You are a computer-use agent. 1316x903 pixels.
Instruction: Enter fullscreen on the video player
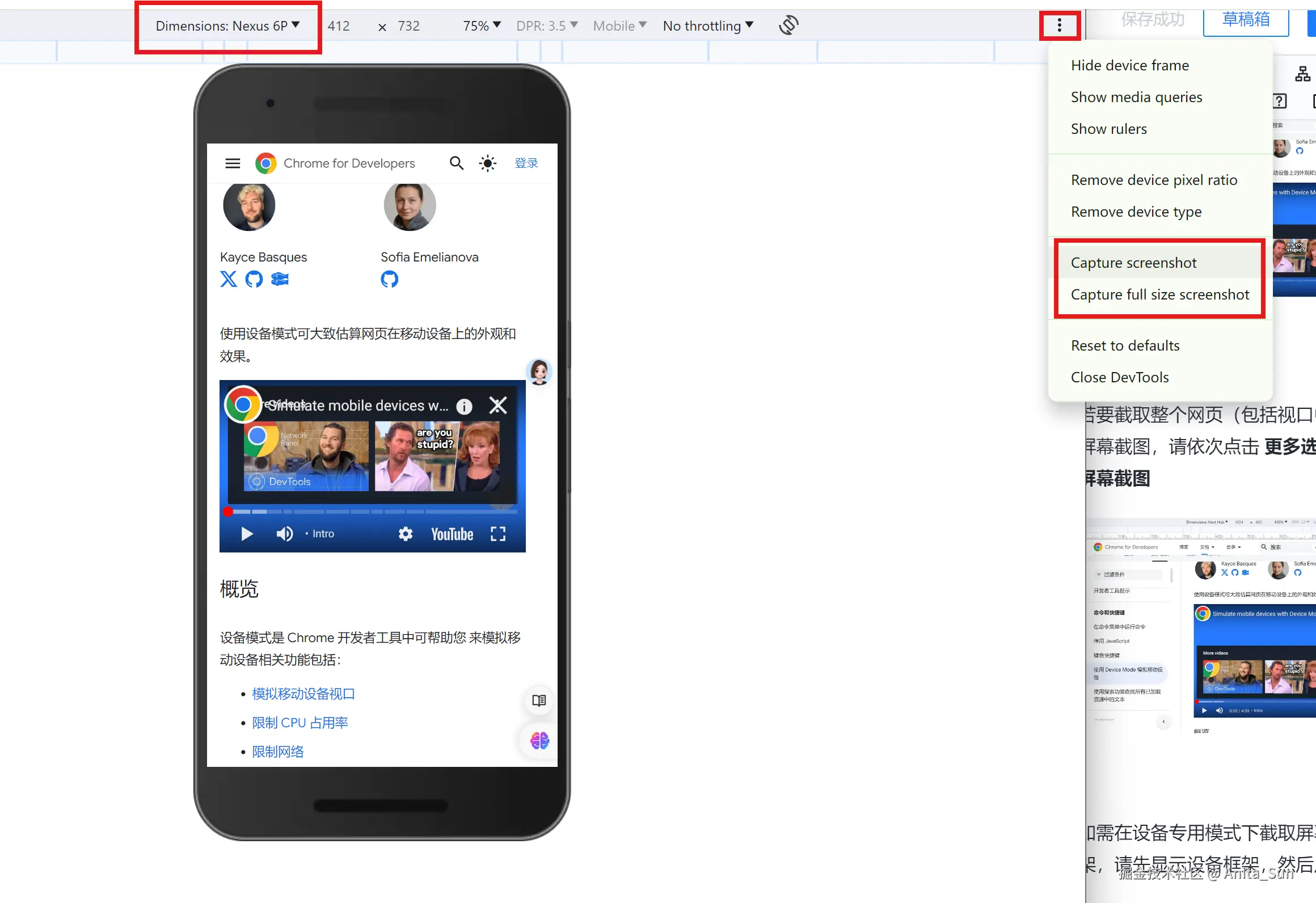pyautogui.click(x=498, y=534)
